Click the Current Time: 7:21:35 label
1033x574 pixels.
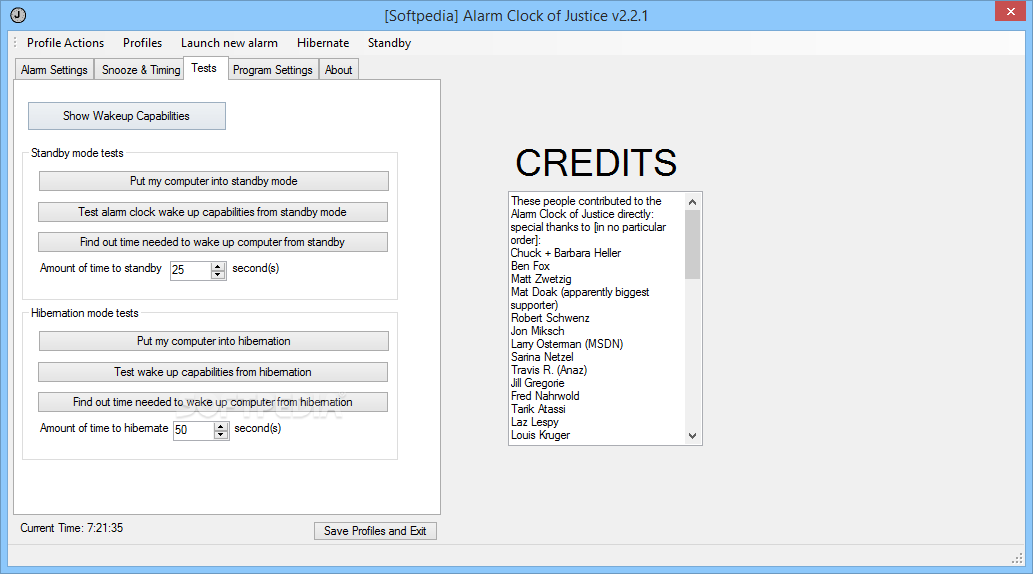click(x=72, y=528)
